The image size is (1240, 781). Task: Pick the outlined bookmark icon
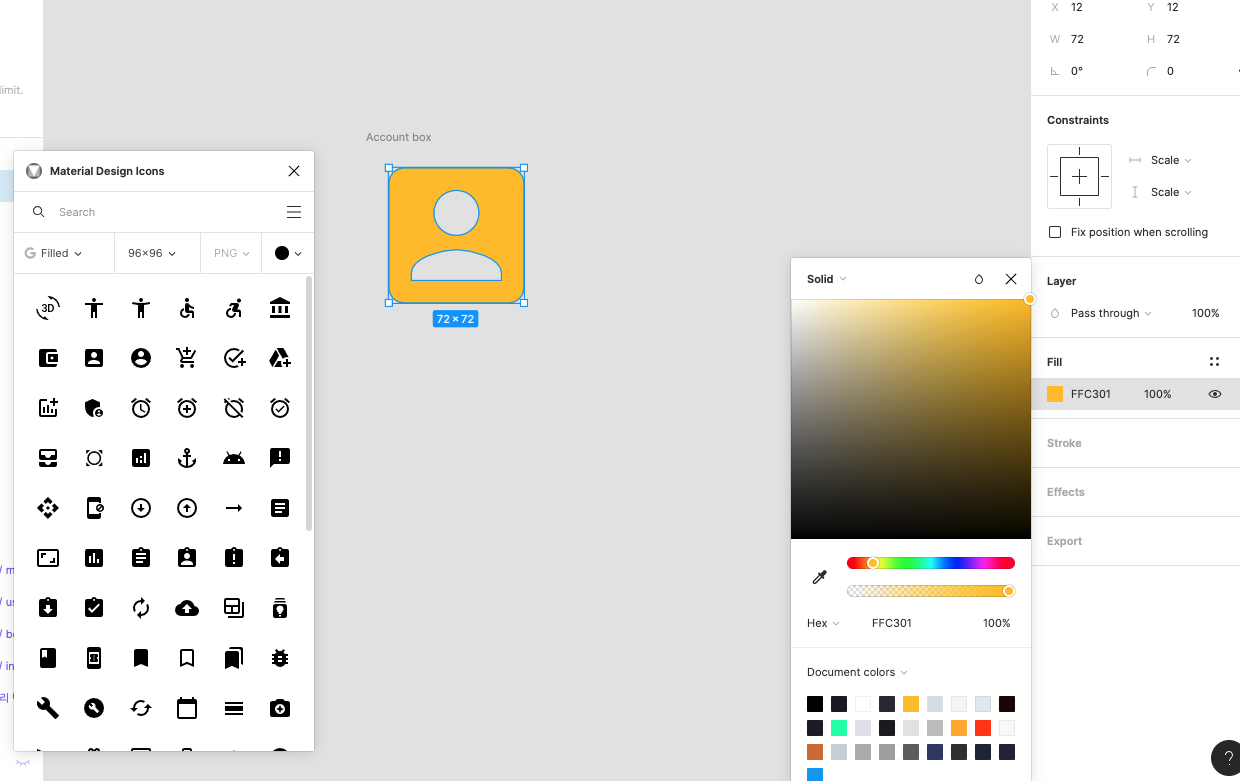coord(187,658)
